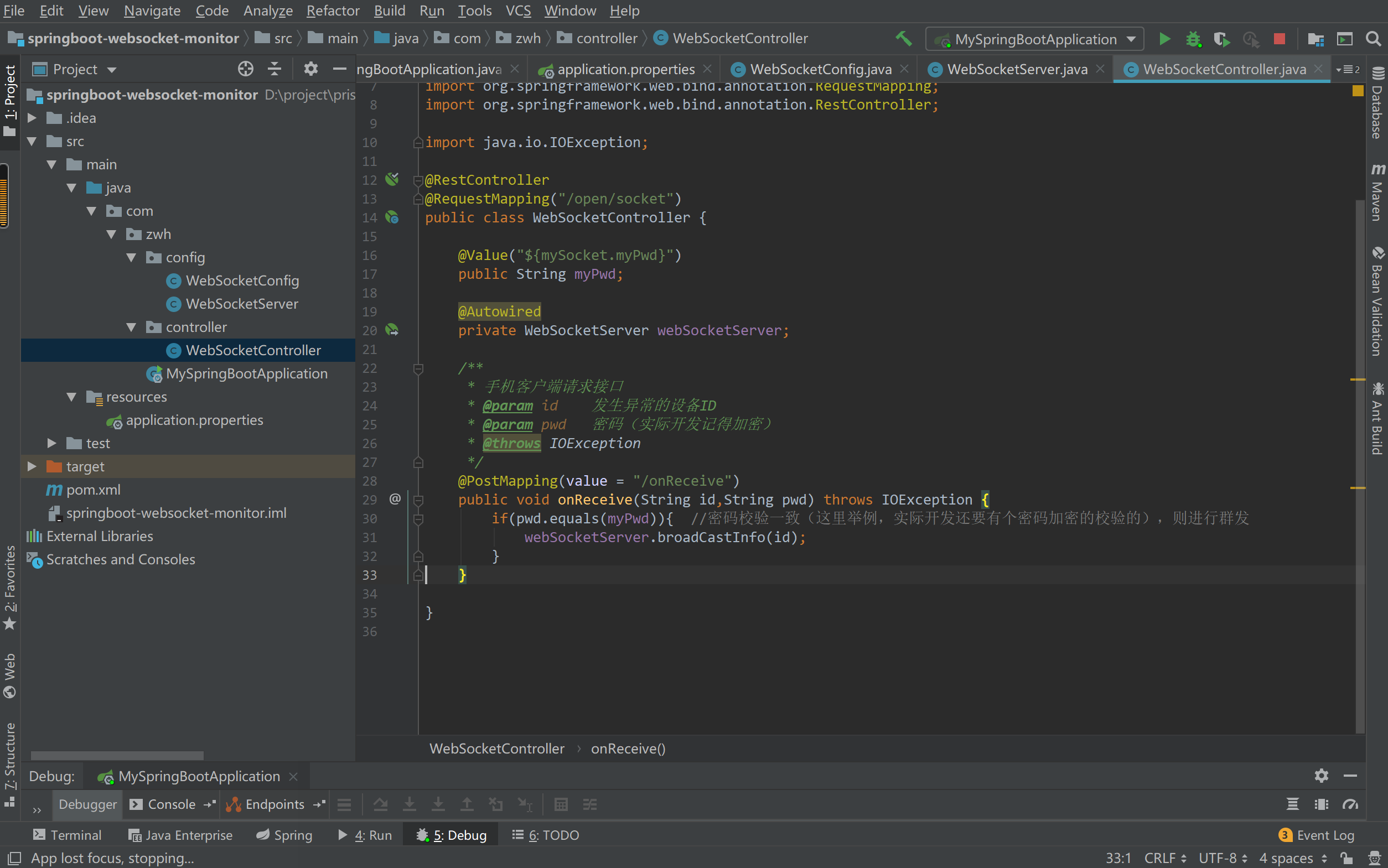Click Project Structure icon in toolbar

click(1315, 39)
